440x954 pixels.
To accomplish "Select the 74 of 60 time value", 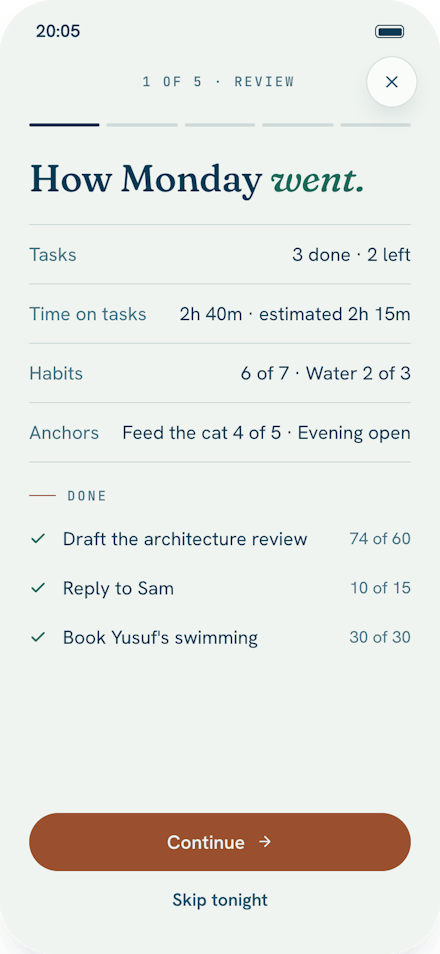I will tap(380, 538).
